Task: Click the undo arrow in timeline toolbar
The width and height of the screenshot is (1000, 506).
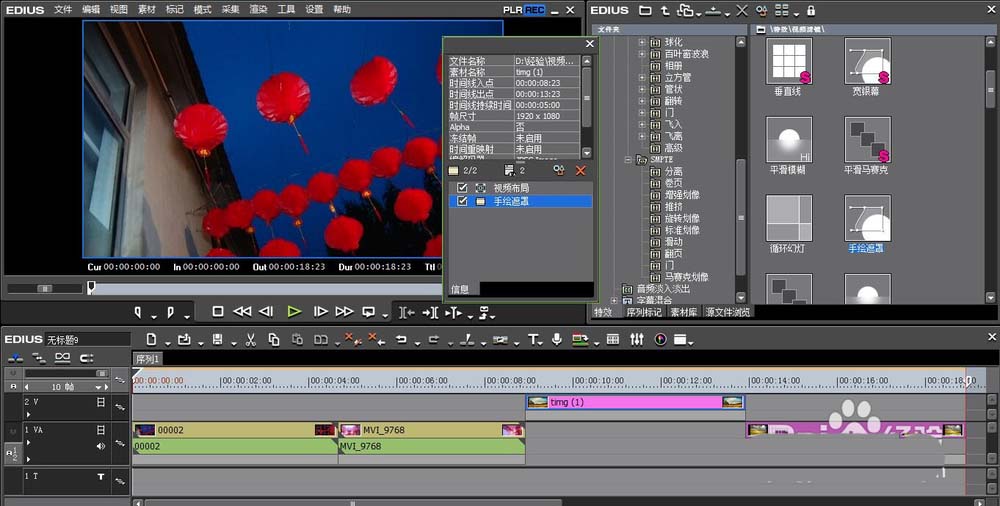Action: coord(401,339)
